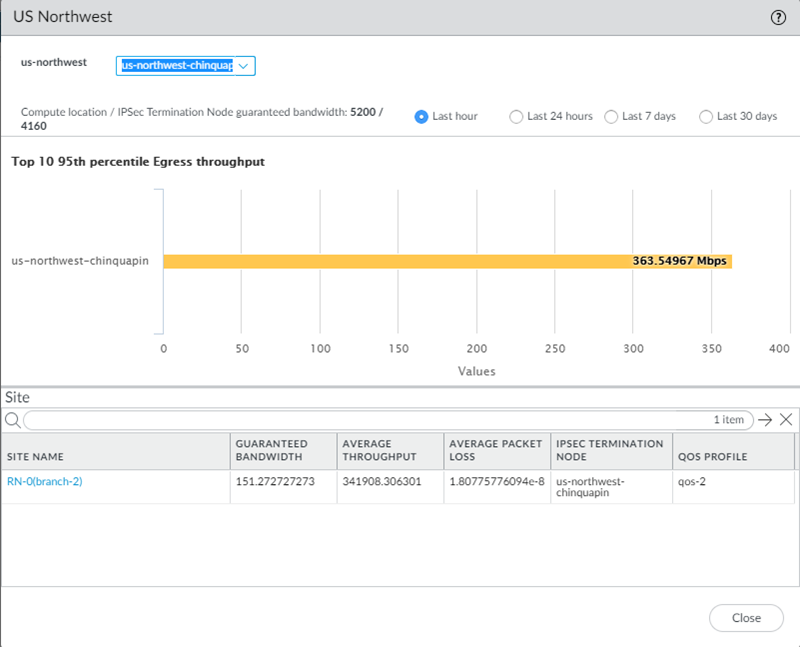Click the Site search input field
Screen dimensions: 800x647
click(360, 420)
